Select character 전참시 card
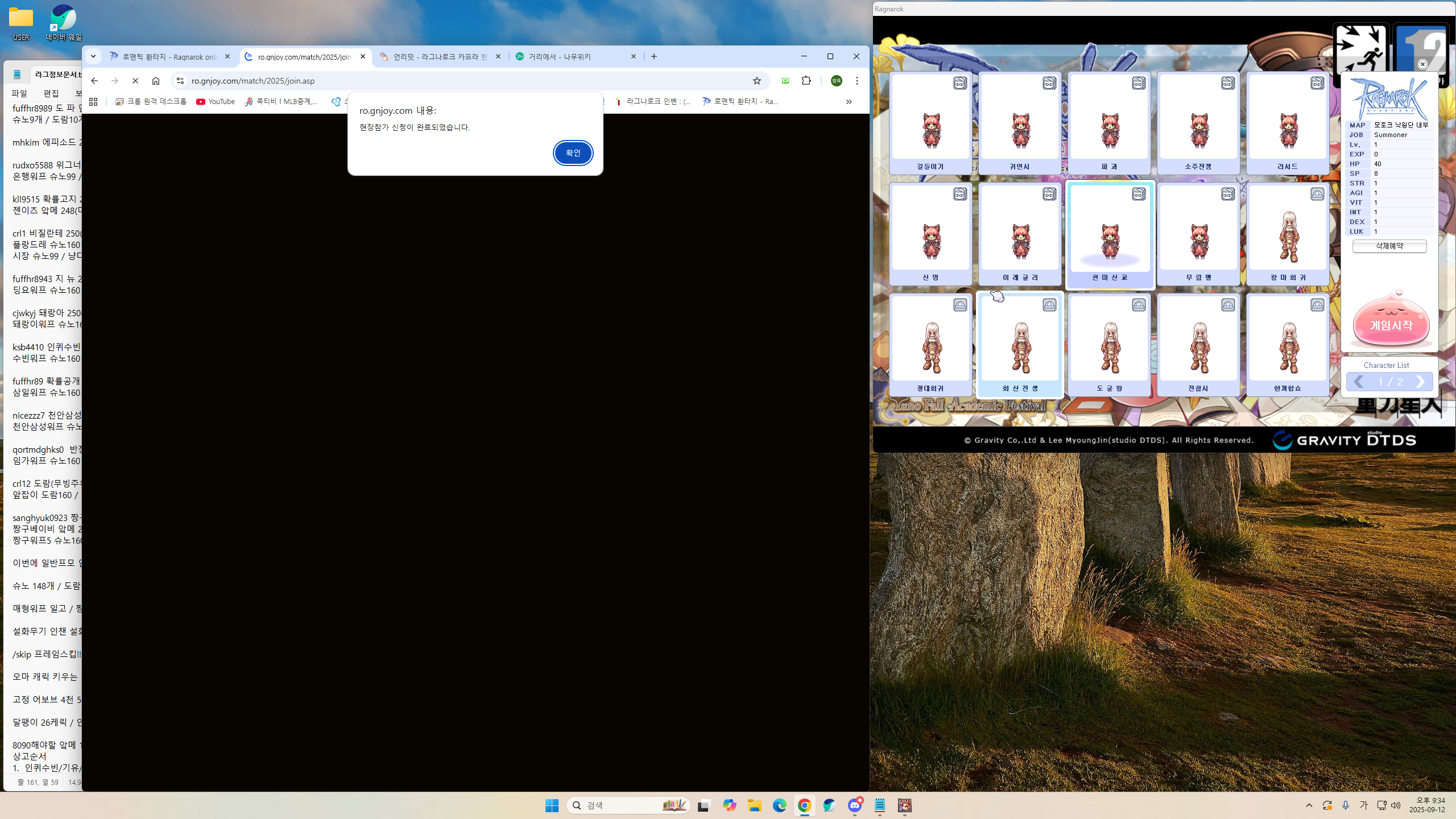1456x819 pixels. coord(1198,345)
